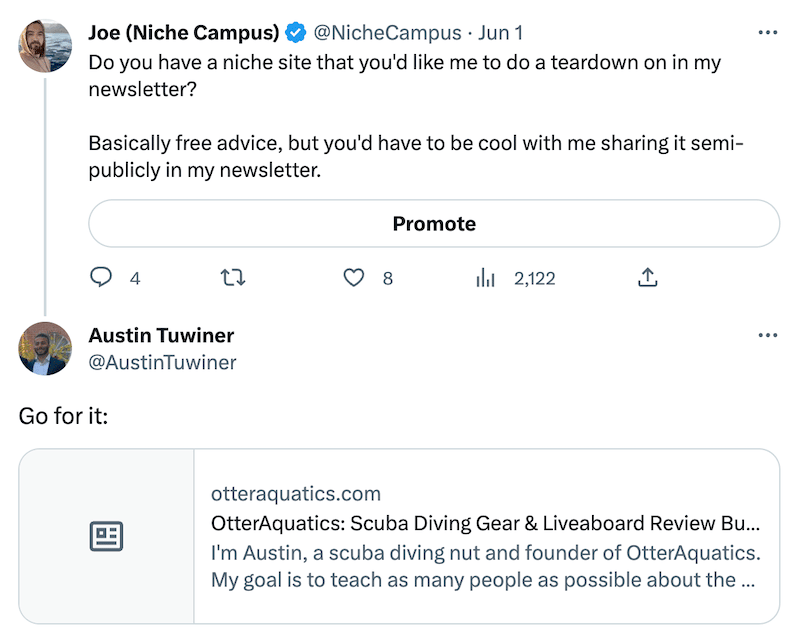The image size is (800, 642).
Task: Open more options on Joe's tweet
Action: pyautogui.click(x=767, y=33)
